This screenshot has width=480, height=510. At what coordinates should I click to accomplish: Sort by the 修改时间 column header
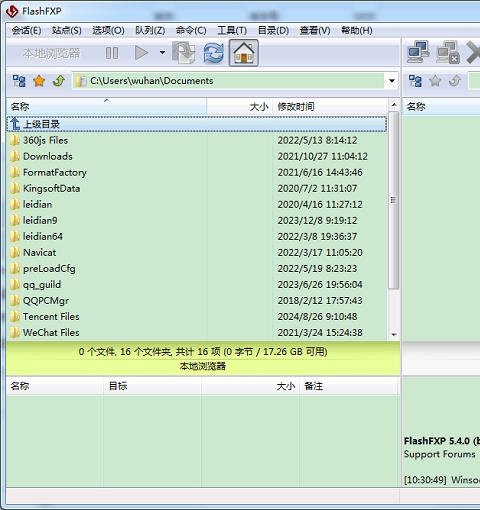(x=330, y=107)
